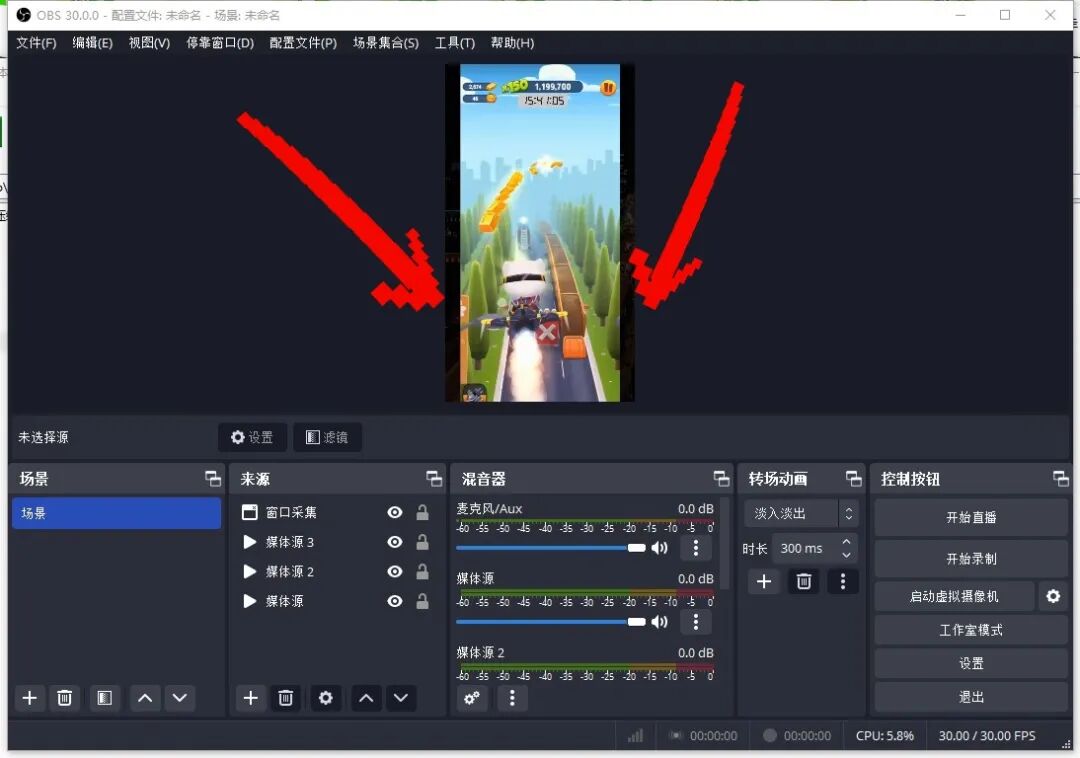
Task: Undock the 转场动画 panel icon
Action: point(853,478)
